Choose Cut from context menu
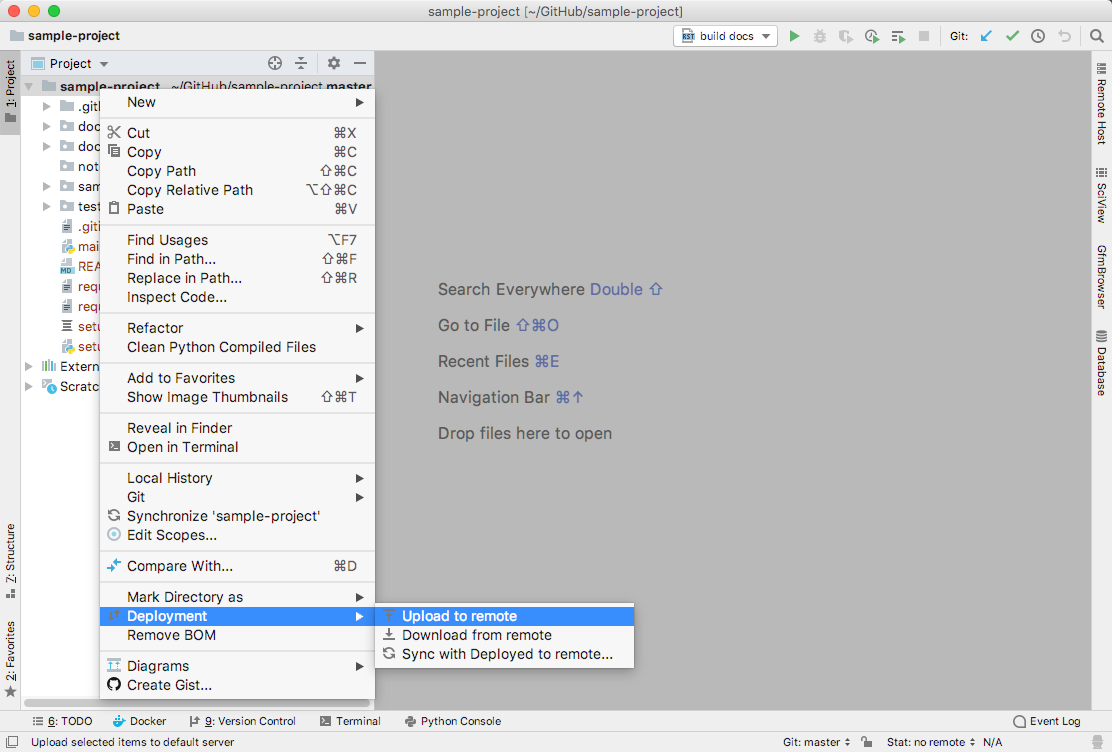The height and width of the screenshot is (752, 1112). point(238,133)
